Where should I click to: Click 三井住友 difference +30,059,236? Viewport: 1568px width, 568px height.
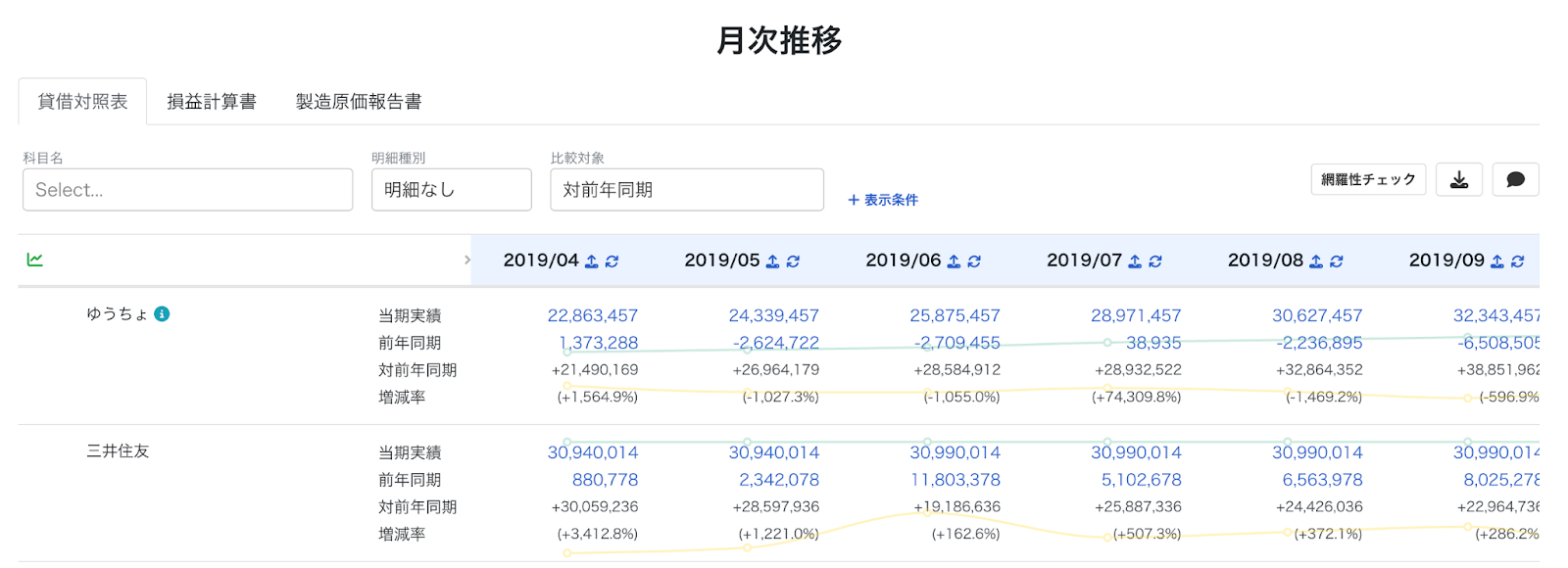click(595, 507)
